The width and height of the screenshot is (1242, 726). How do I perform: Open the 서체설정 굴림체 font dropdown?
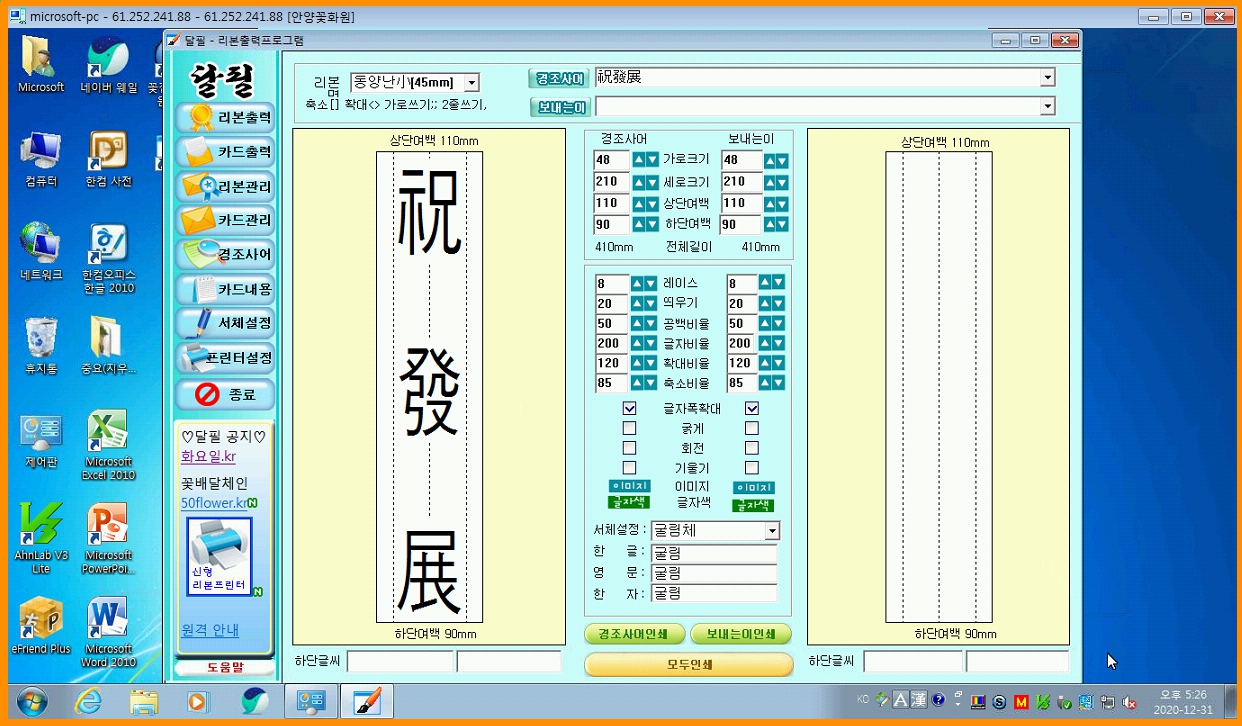[x=771, y=531]
